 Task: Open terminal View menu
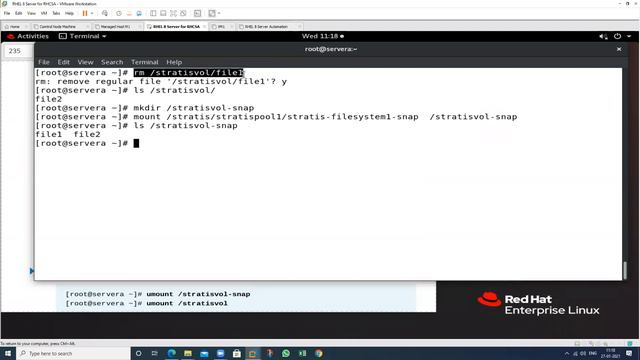tap(85, 62)
